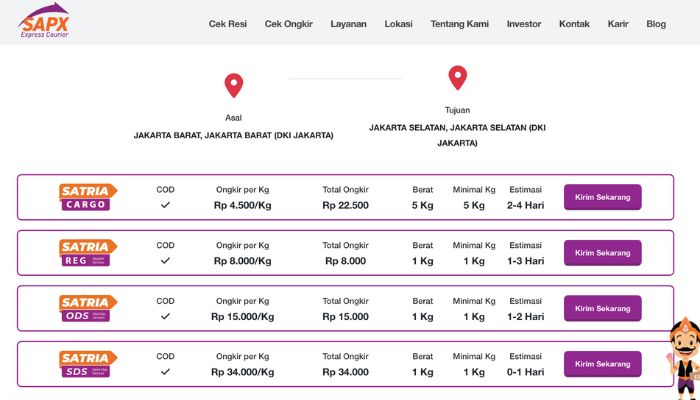Open Tentang Kami in navigation
This screenshot has height=400, width=700.
(459, 24)
